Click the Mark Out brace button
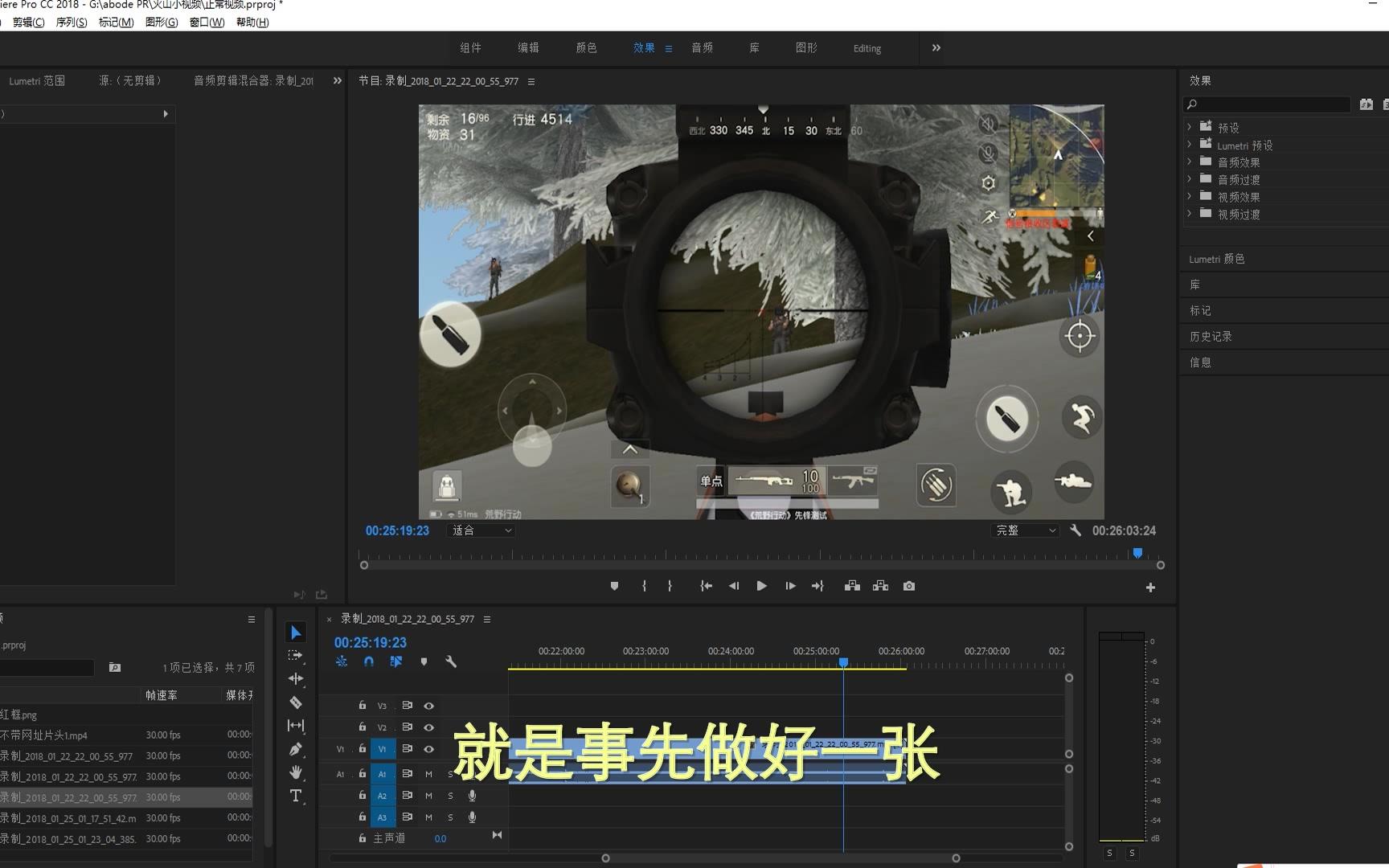The image size is (1389, 868). (670, 586)
